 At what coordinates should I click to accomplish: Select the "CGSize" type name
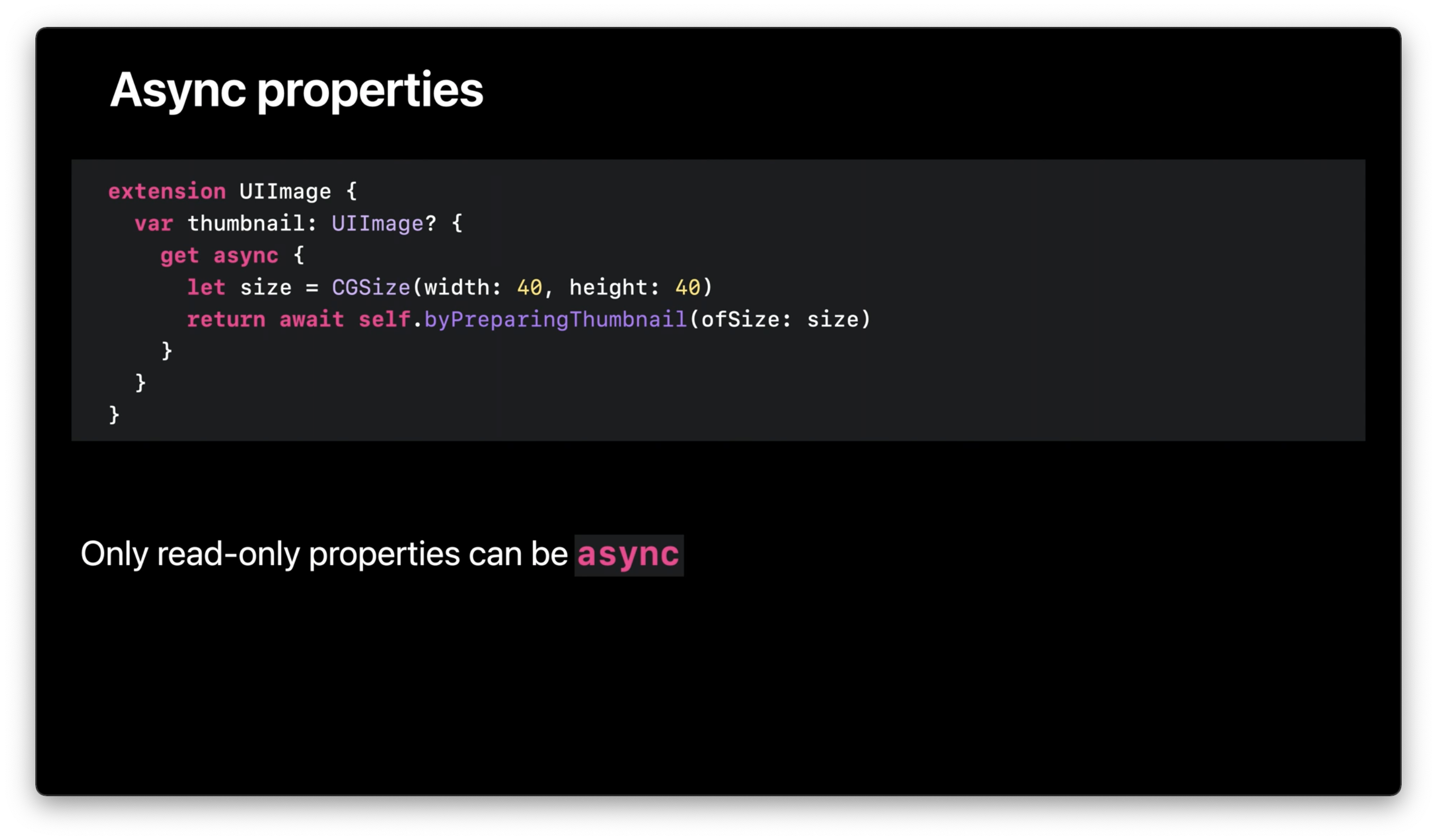click(x=371, y=287)
